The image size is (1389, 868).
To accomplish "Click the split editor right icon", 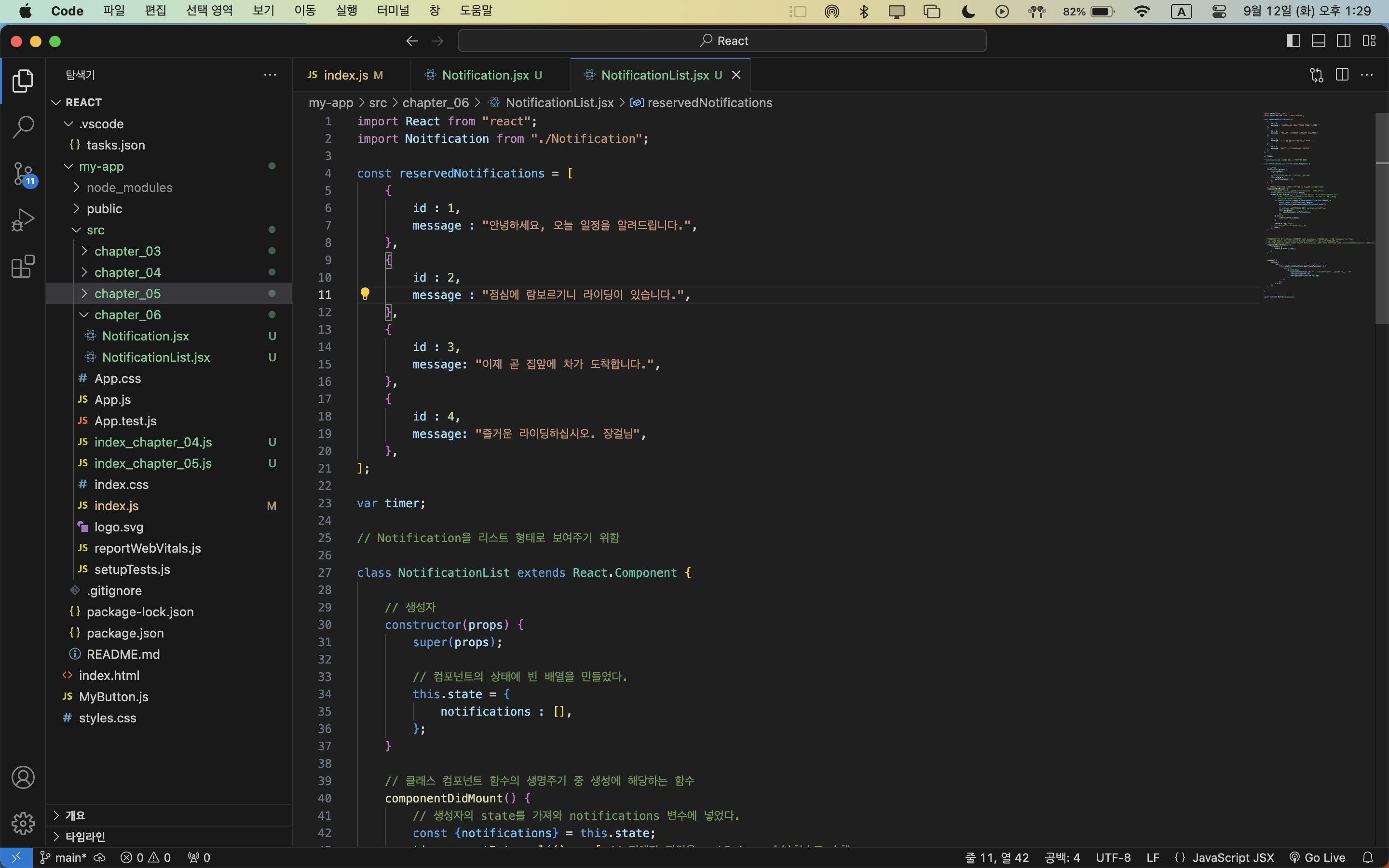I will 1342,75.
